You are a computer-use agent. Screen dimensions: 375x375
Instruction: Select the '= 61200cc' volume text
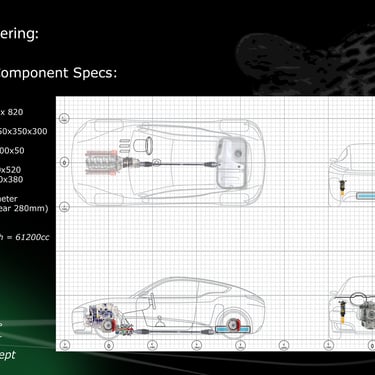coord(28,237)
